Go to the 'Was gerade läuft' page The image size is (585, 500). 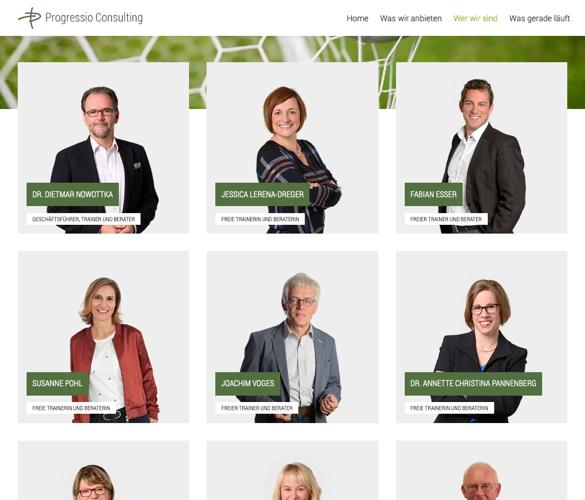(539, 18)
